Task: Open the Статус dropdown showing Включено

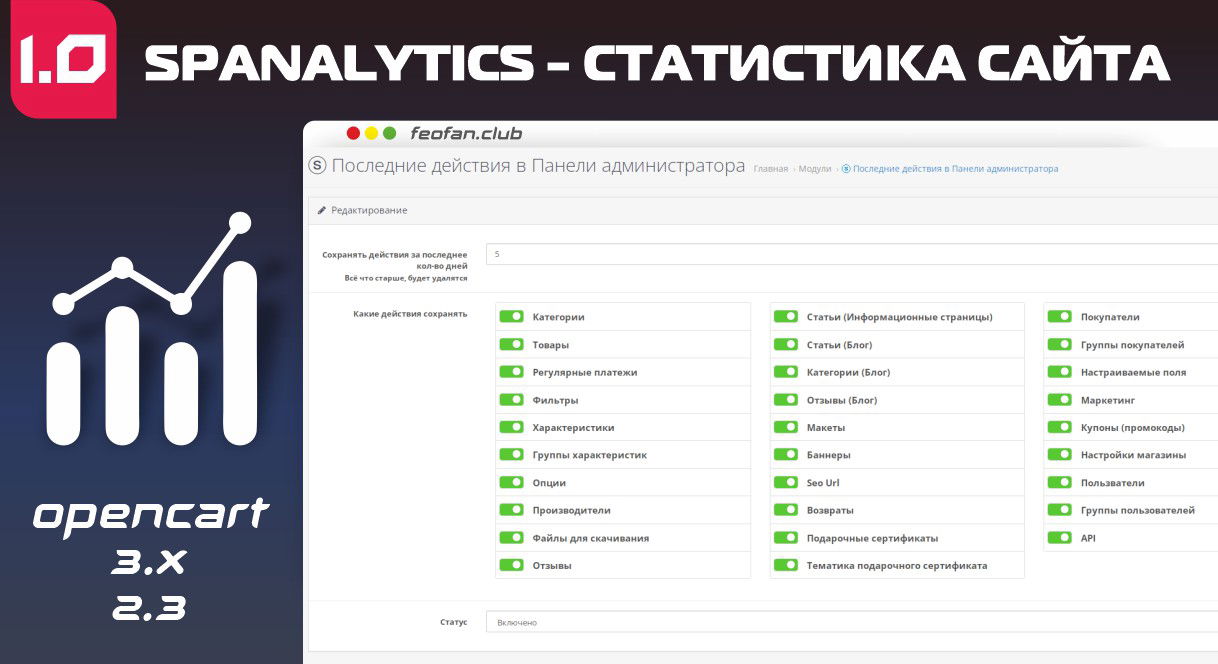Action: (x=850, y=622)
